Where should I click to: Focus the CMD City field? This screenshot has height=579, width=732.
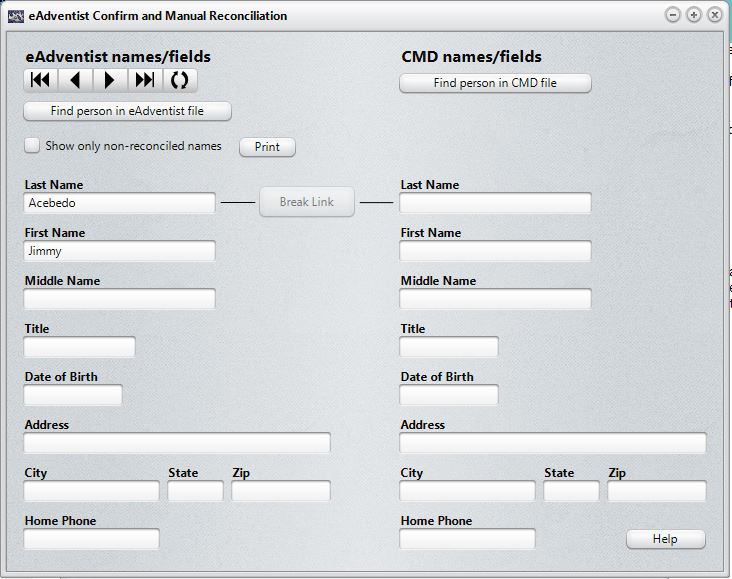(467, 491)
